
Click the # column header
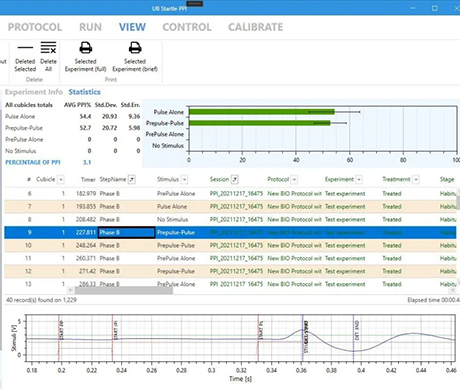[29, 180]
